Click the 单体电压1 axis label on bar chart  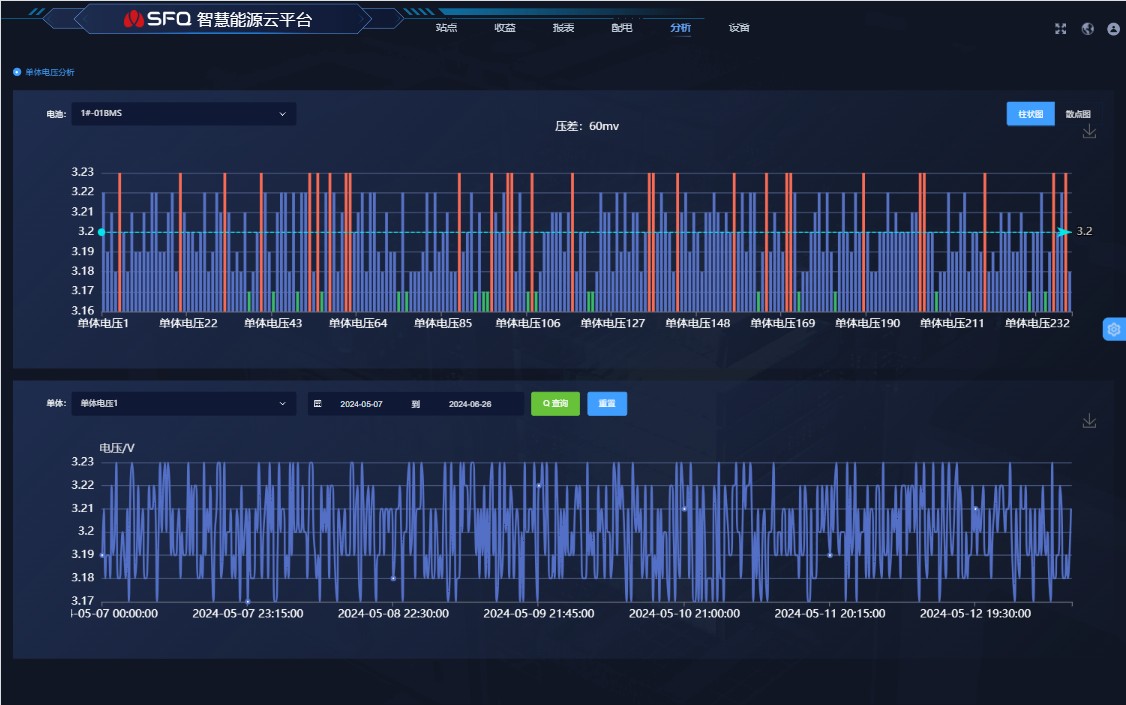click(x=103, y=323)
